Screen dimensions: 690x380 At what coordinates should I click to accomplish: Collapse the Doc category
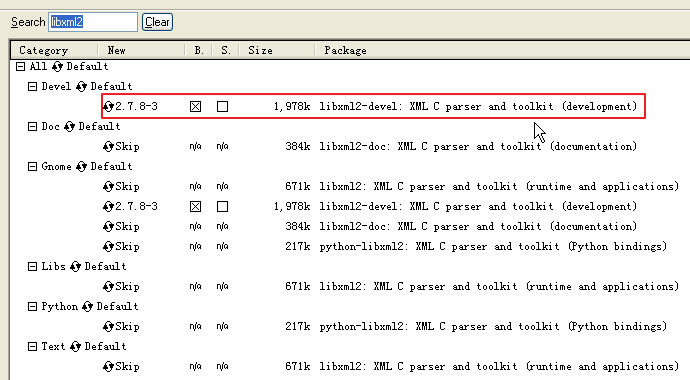click(x=32, y=126)
